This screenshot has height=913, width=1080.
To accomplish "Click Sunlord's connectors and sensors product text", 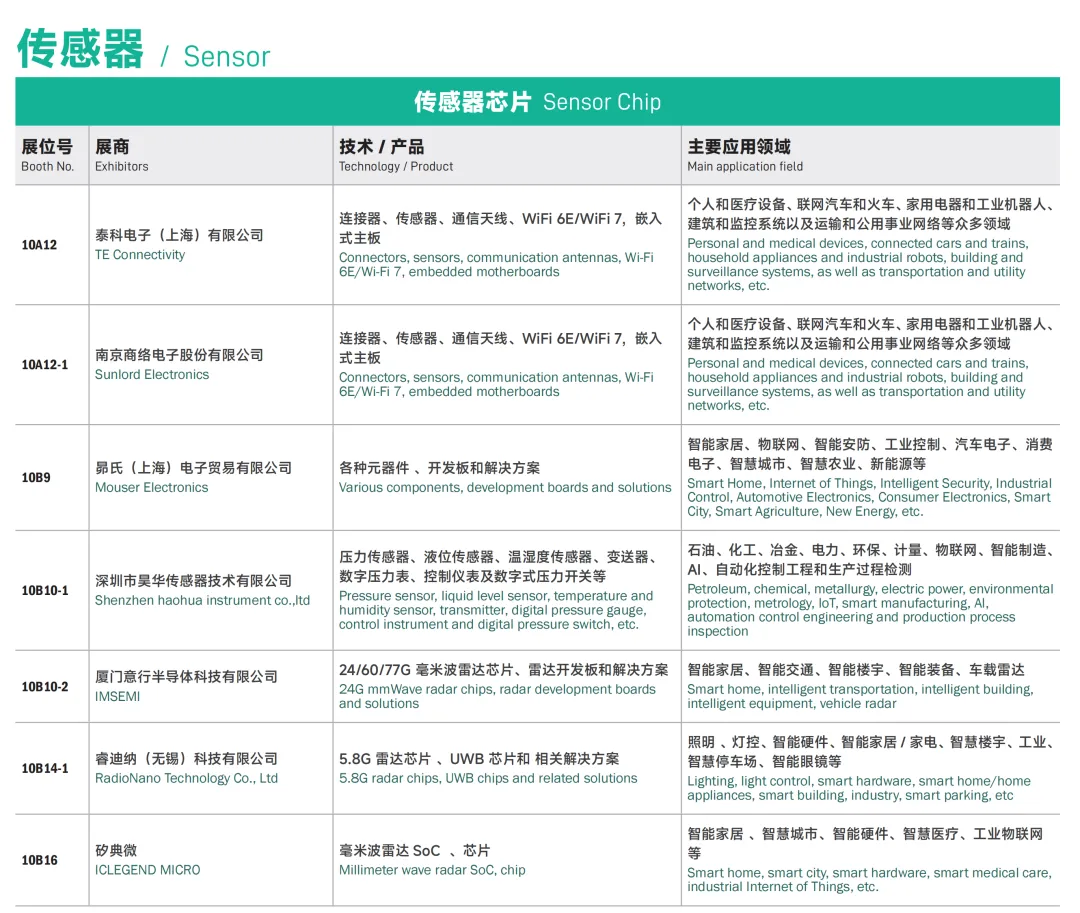I will 496,384.
